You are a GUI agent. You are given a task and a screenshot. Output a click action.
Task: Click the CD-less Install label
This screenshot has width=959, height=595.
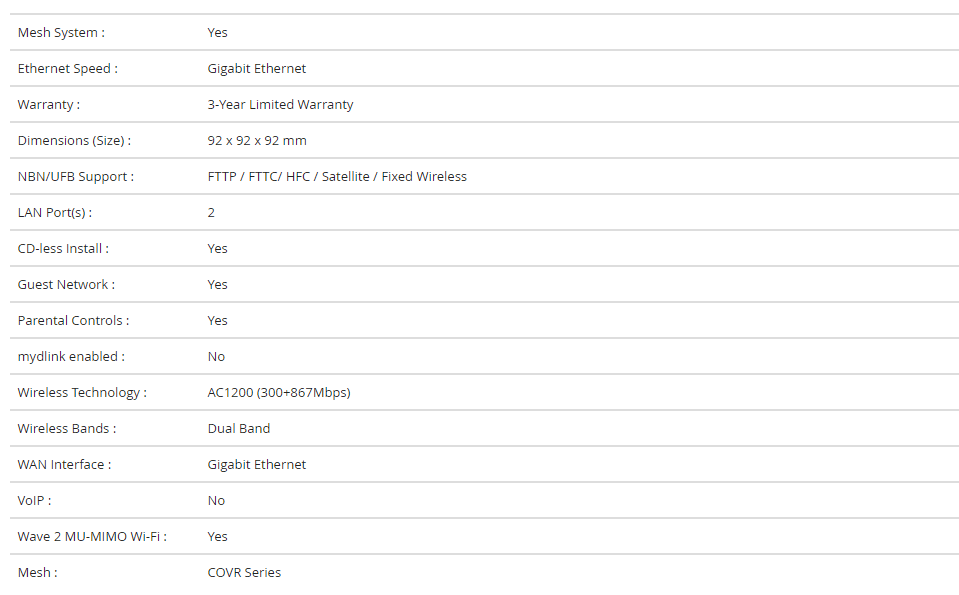pos(63,248)
